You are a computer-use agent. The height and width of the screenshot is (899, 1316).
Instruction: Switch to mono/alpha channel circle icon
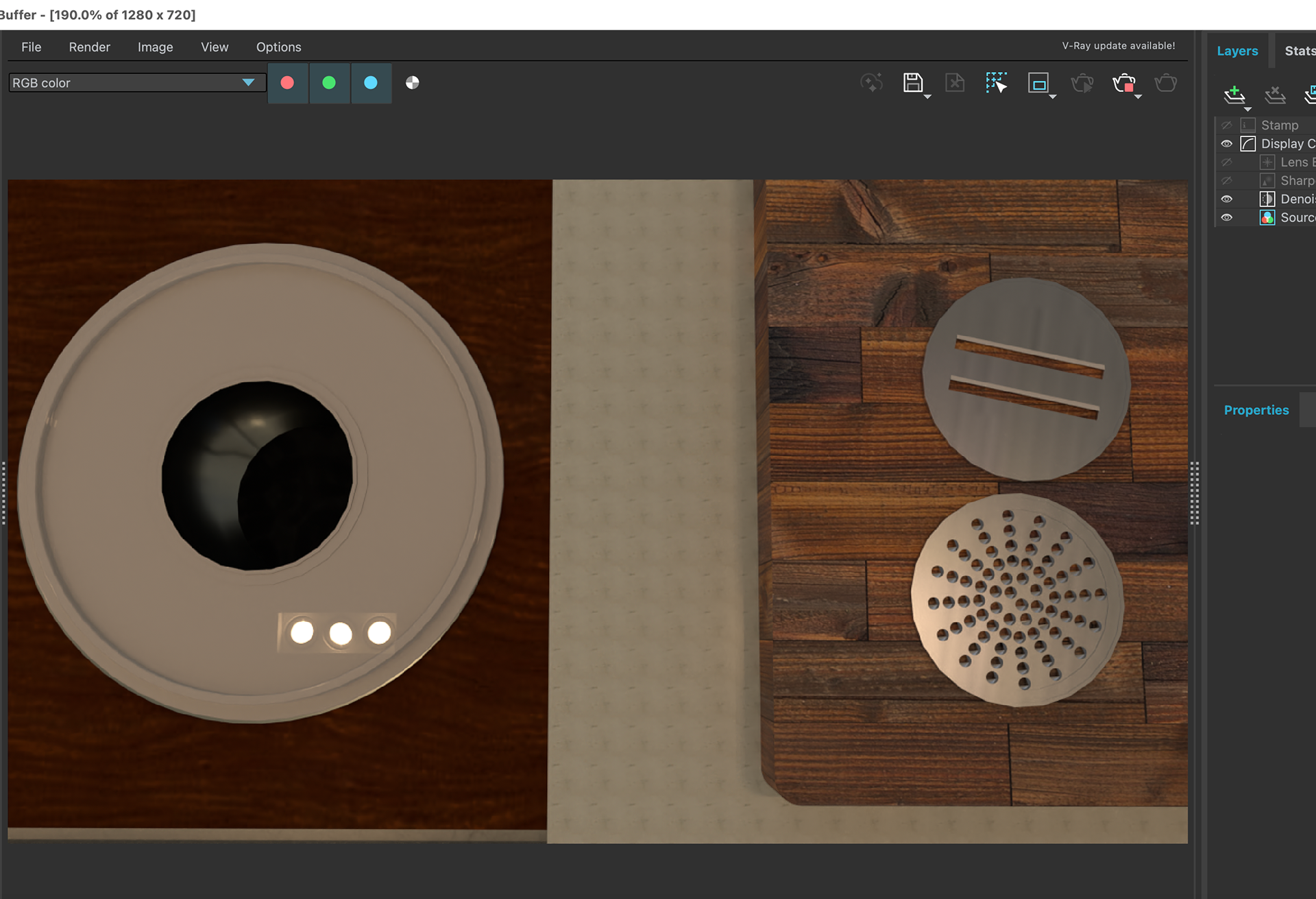click(412, 83)
